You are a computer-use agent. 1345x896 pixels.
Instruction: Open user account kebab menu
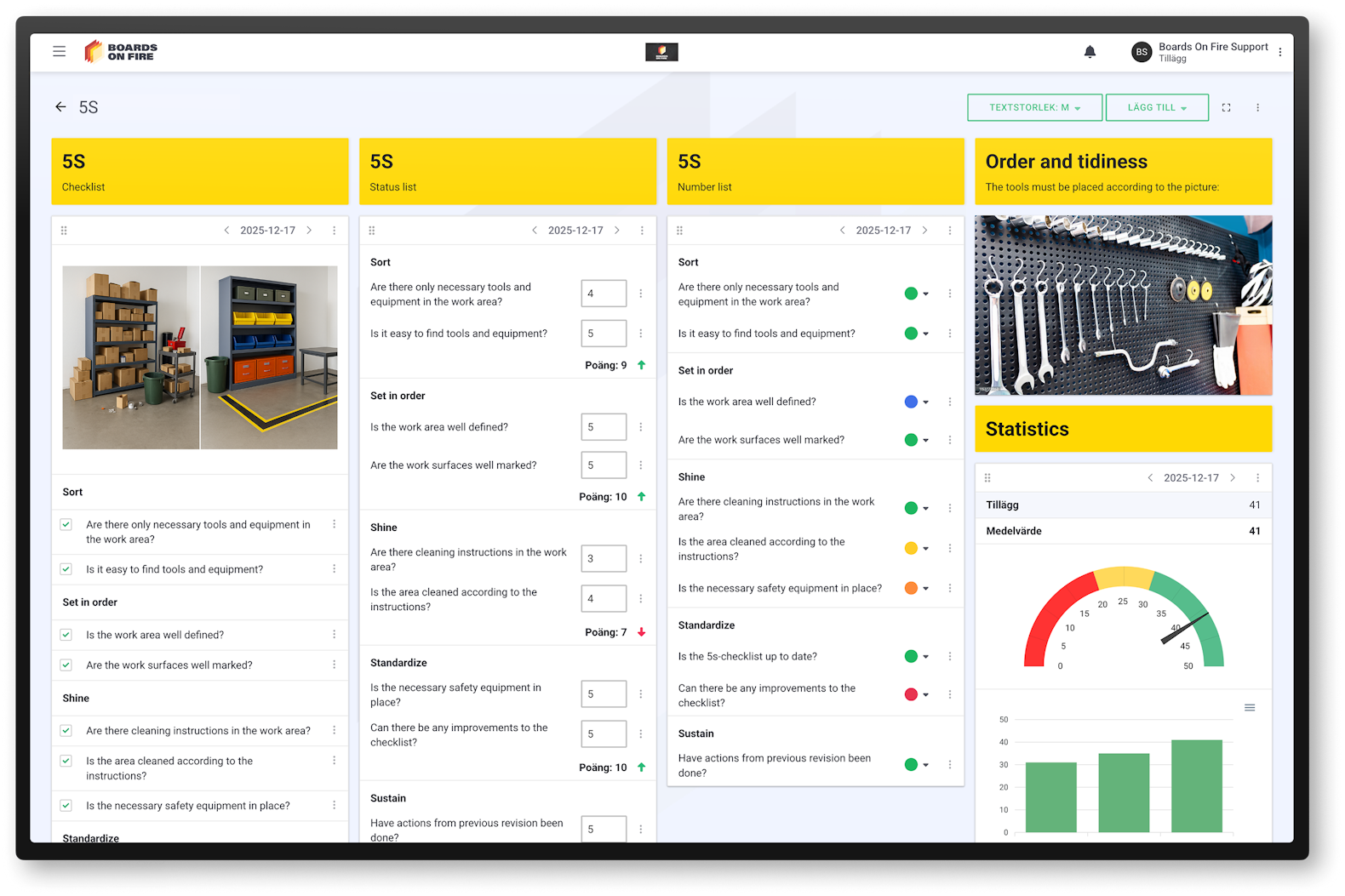[1279, 52]
